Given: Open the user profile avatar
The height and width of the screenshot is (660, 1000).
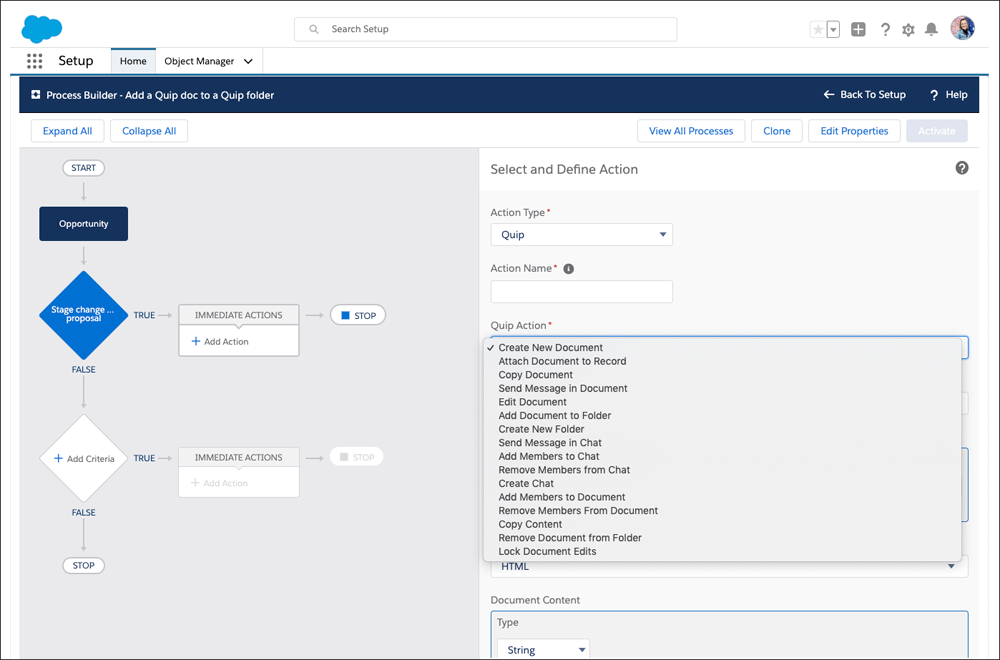Looking at the screenshot, I should pyautogui.click(x=961, y=27).
